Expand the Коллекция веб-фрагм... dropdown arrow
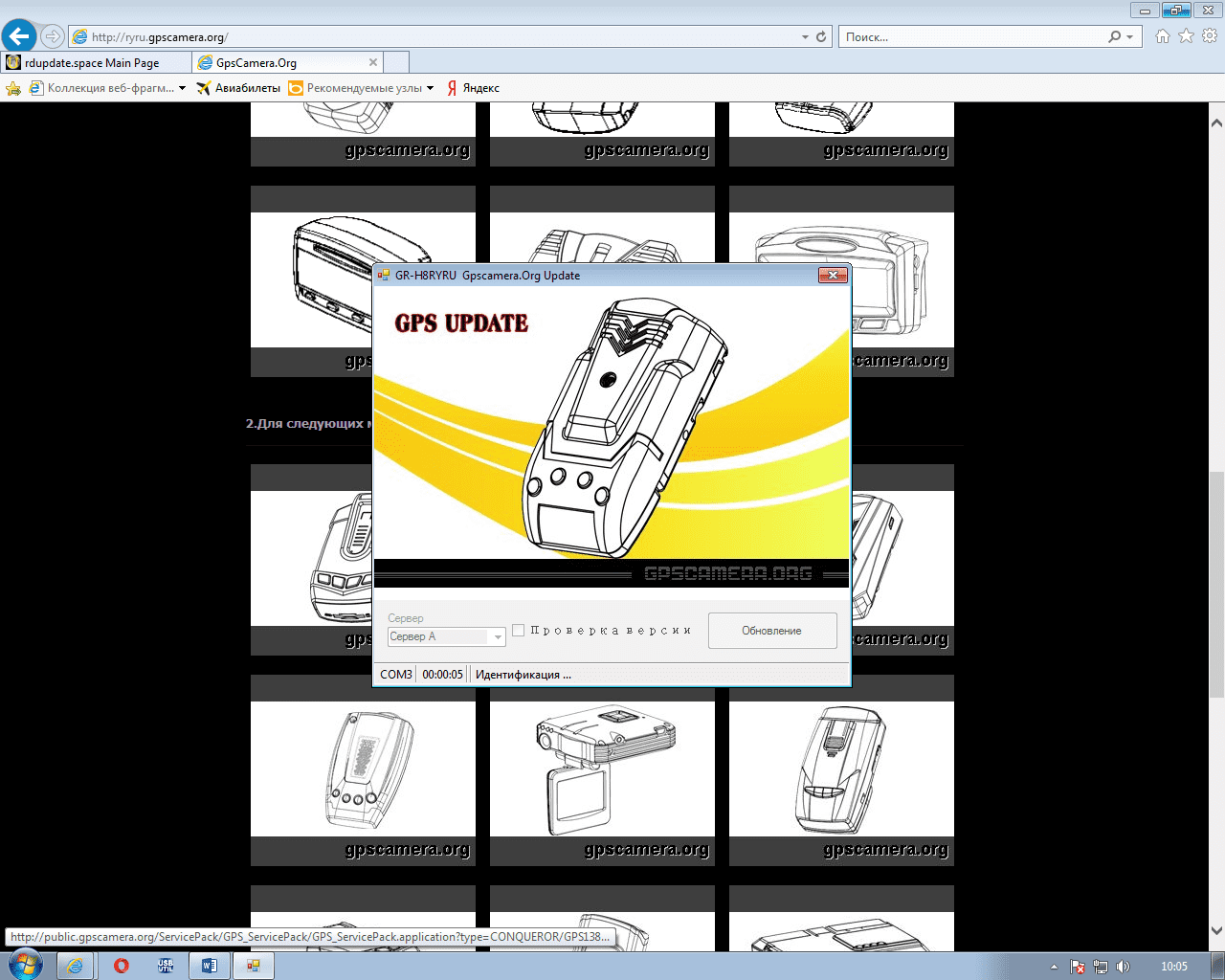The width and height of the screenshot is (1225, 980). [x=182, y=88]
